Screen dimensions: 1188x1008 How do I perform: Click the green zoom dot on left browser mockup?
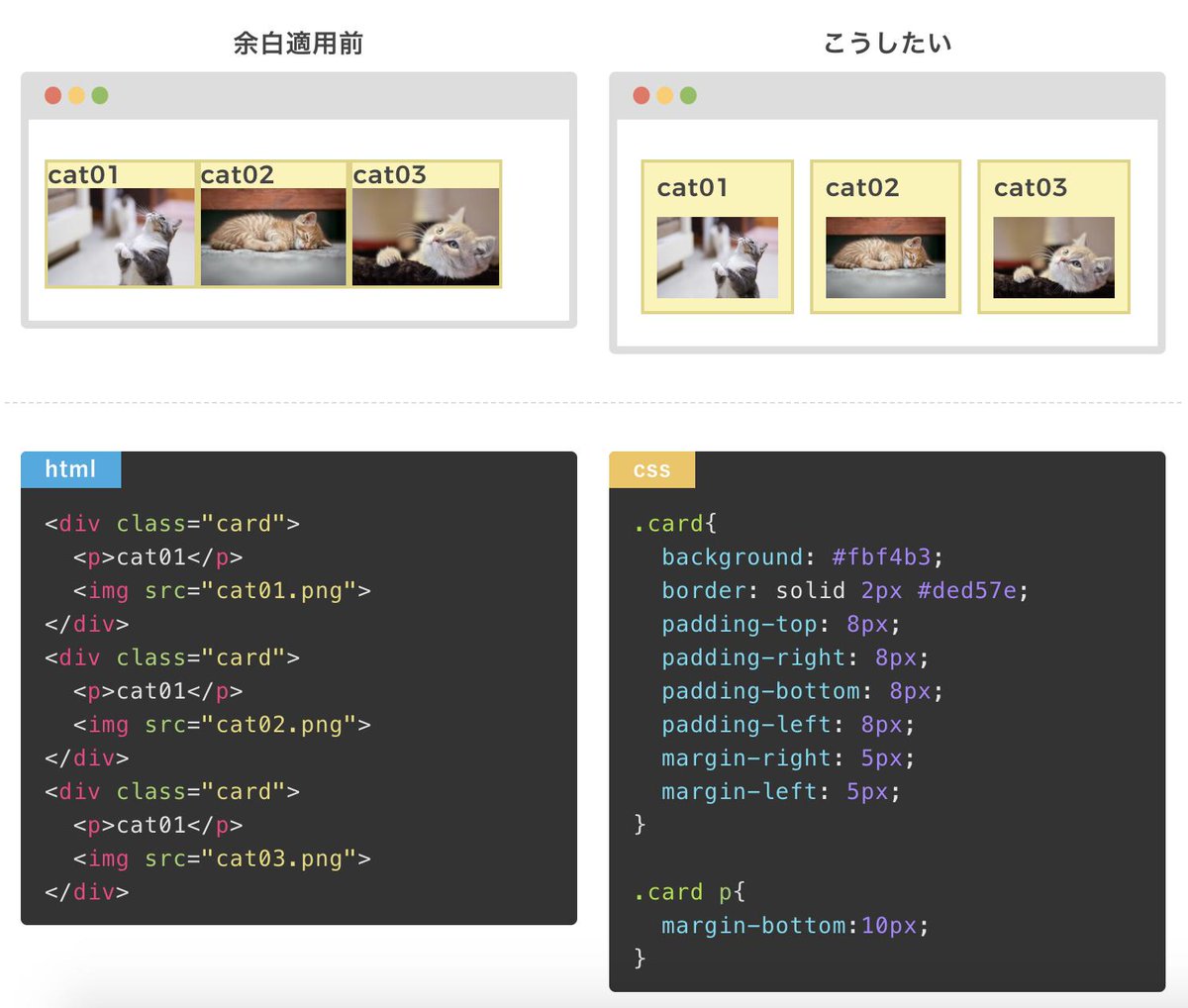click(x=98, y=95)
